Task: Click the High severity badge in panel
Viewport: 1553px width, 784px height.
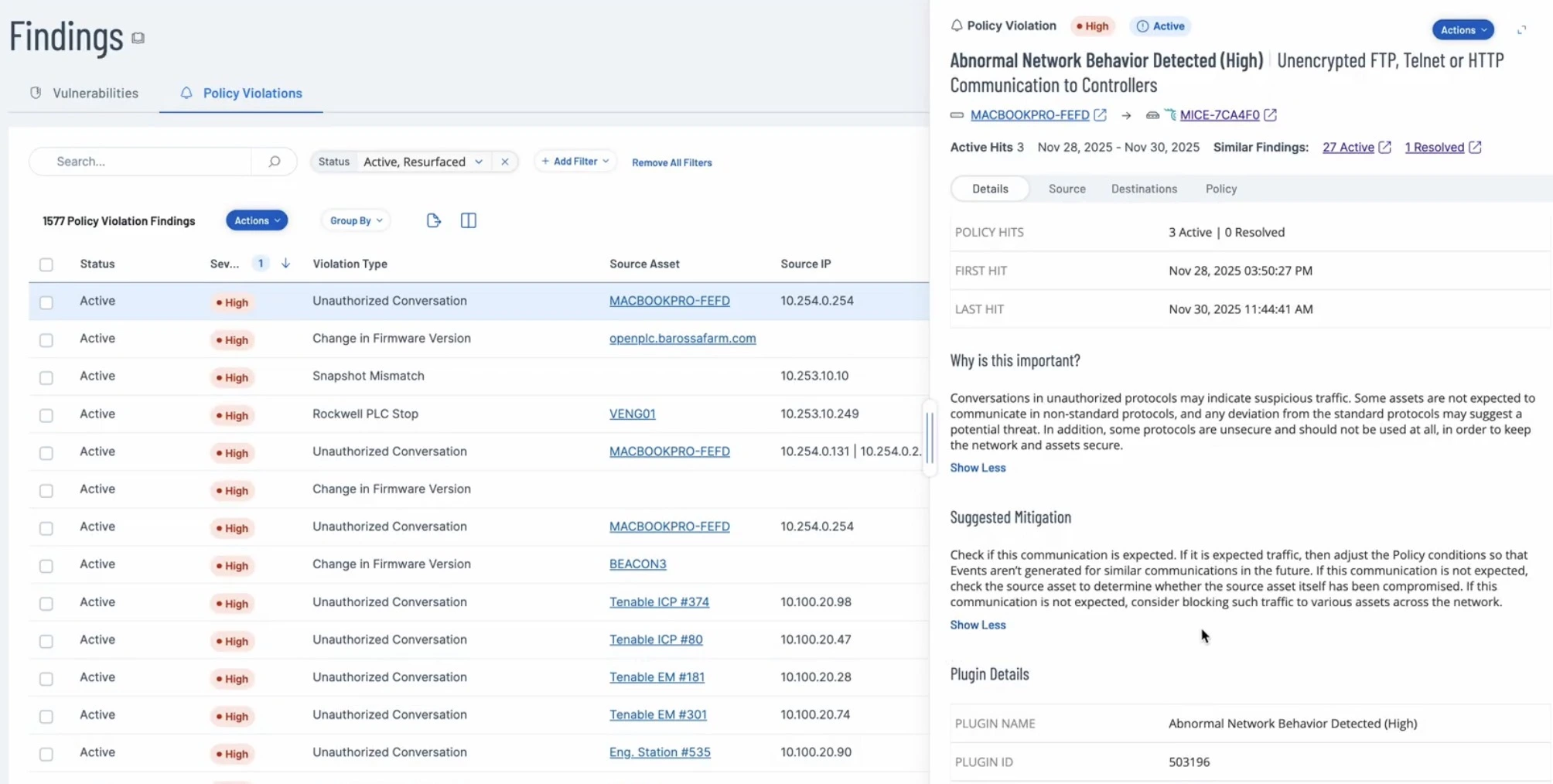Action: 1092,26
